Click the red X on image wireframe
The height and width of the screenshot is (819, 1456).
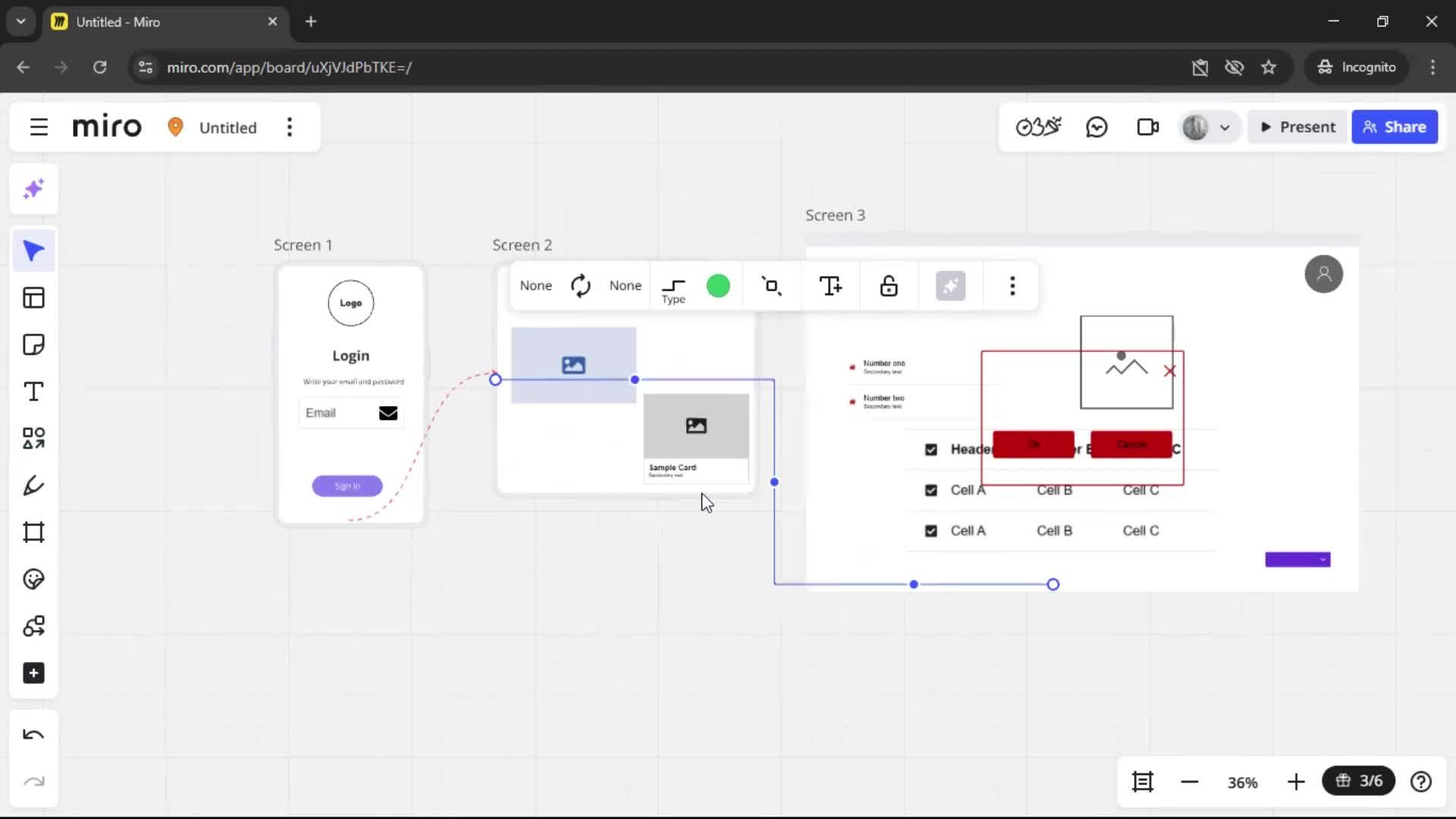(1170, 372)
